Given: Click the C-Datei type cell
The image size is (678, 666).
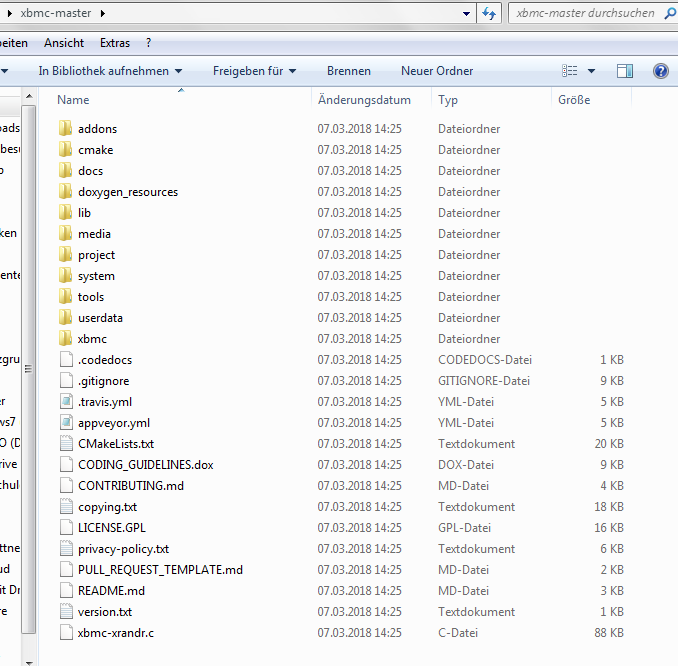Looking at the screenshot, I should 458,633.
